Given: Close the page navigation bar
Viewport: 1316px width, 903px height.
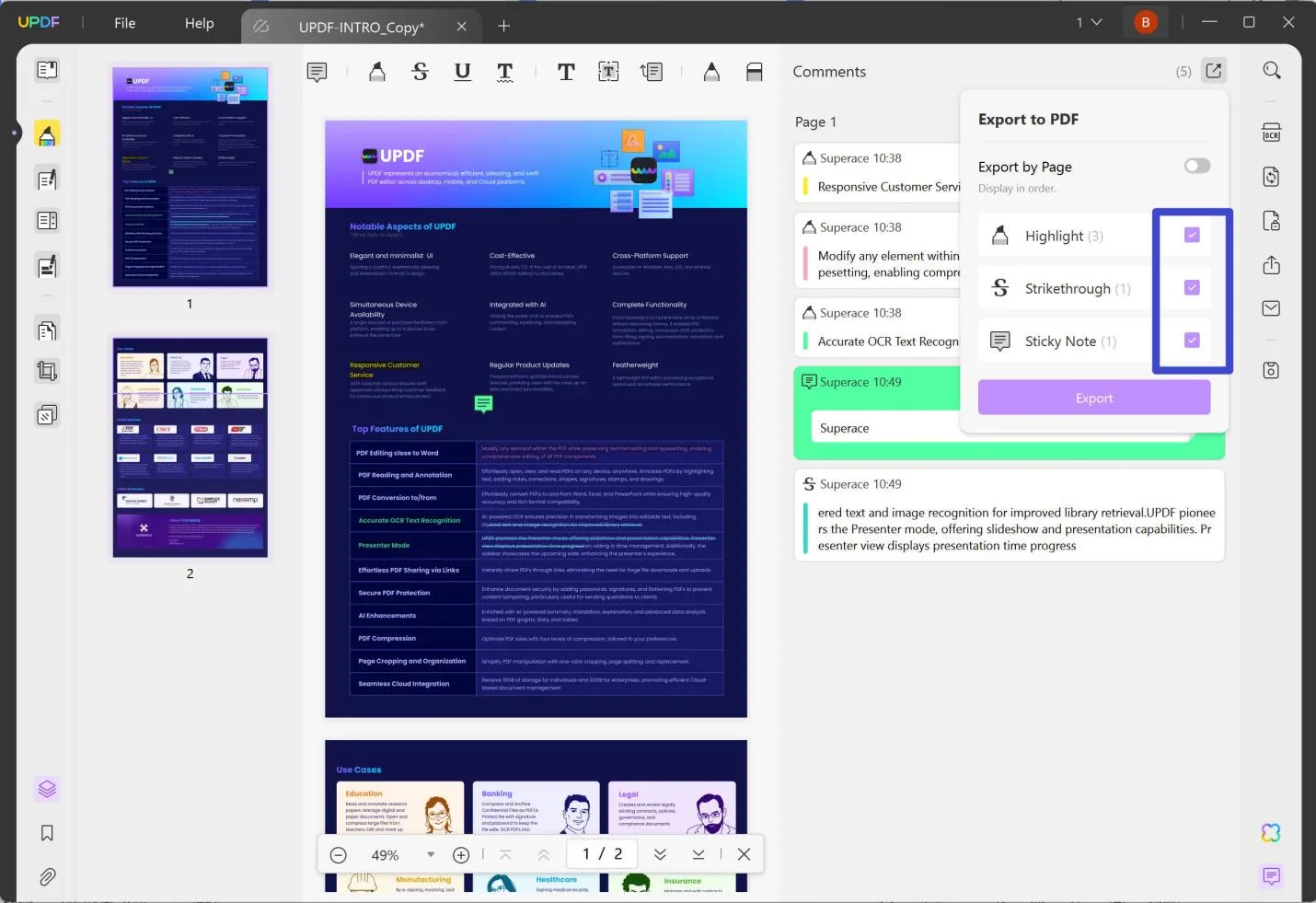Looking at the screenshot, I should [x=744, y=855].
